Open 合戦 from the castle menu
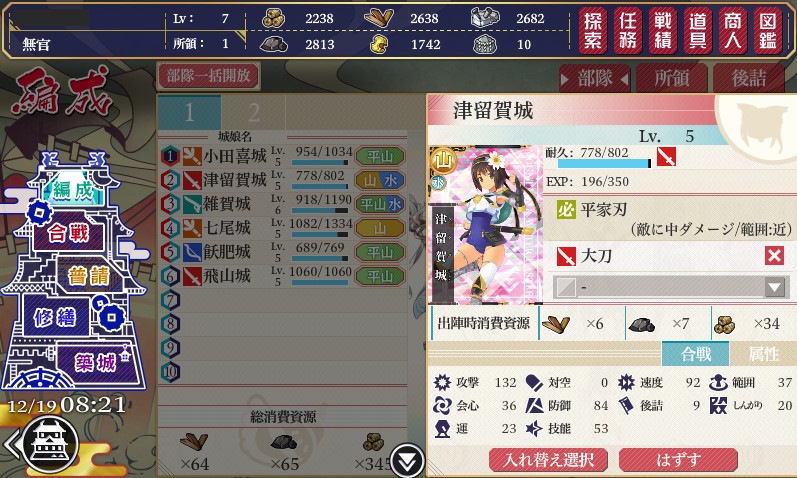The image size is (797, 478). click(x=69, y=234)
